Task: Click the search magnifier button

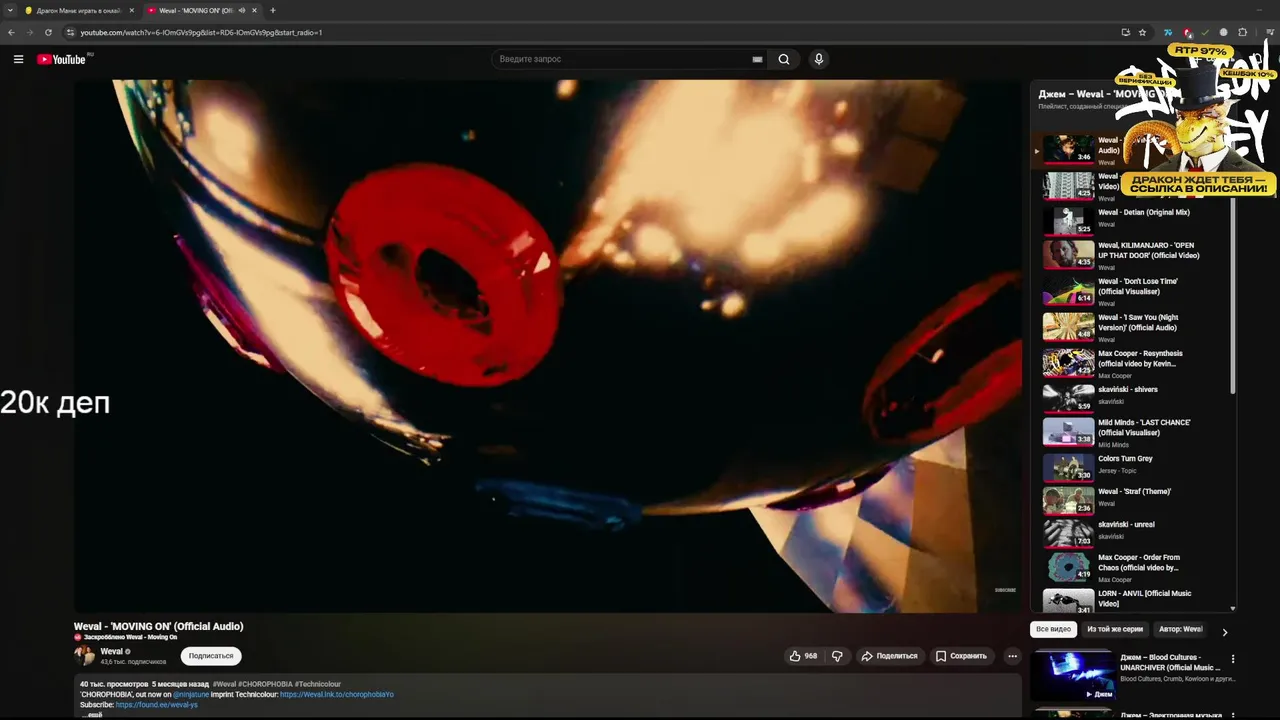Action: pyautogui.click(x=784, y=59)
